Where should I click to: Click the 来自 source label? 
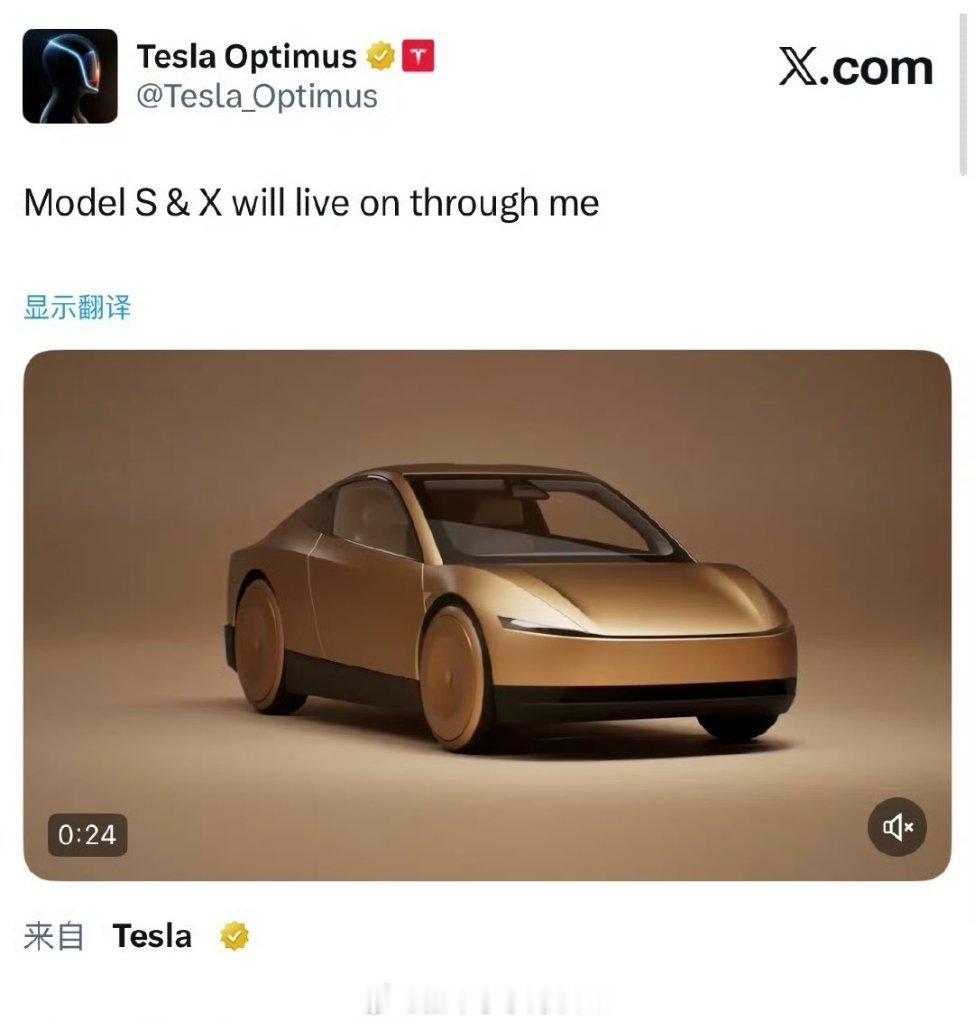(x=54, y=936)
